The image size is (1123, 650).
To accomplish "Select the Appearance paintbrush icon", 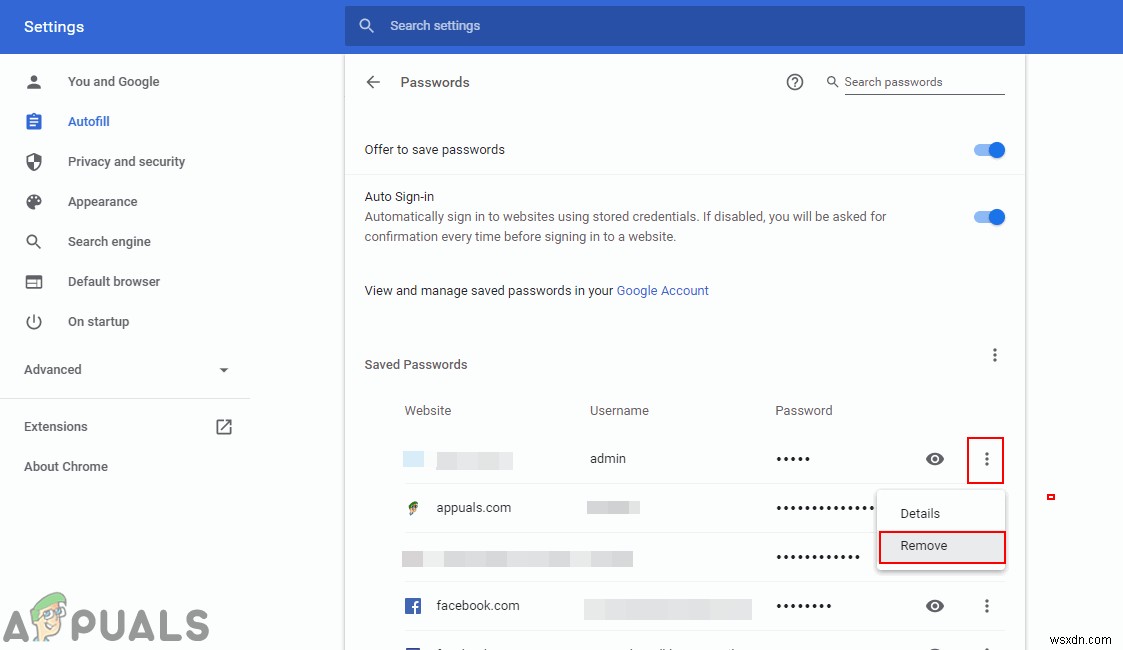I will [x=35, y=201].
